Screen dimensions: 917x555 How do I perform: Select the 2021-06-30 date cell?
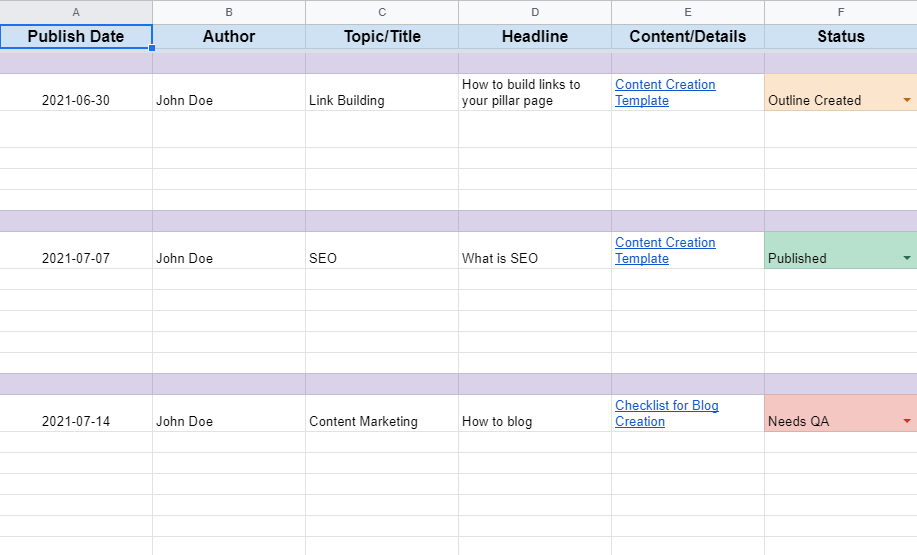[76, 100]
